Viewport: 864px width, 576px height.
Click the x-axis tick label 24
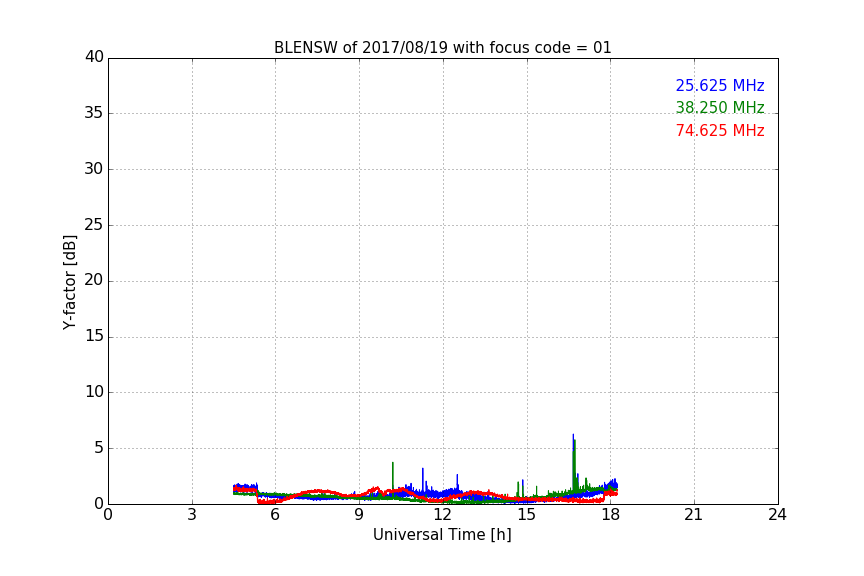[777, 515]
